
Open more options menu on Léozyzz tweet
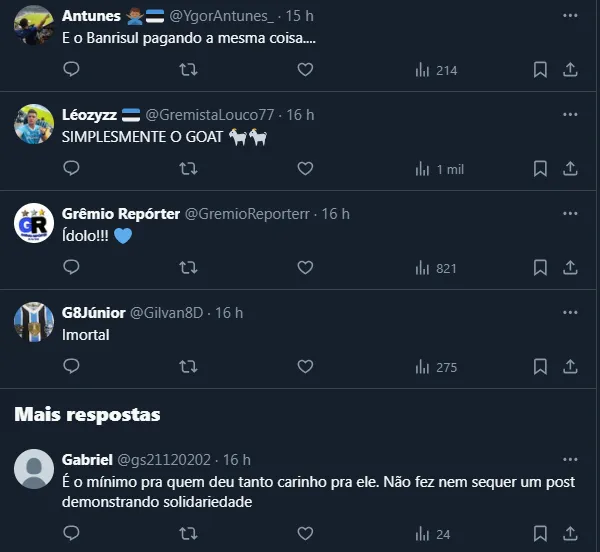pos(570,115)
